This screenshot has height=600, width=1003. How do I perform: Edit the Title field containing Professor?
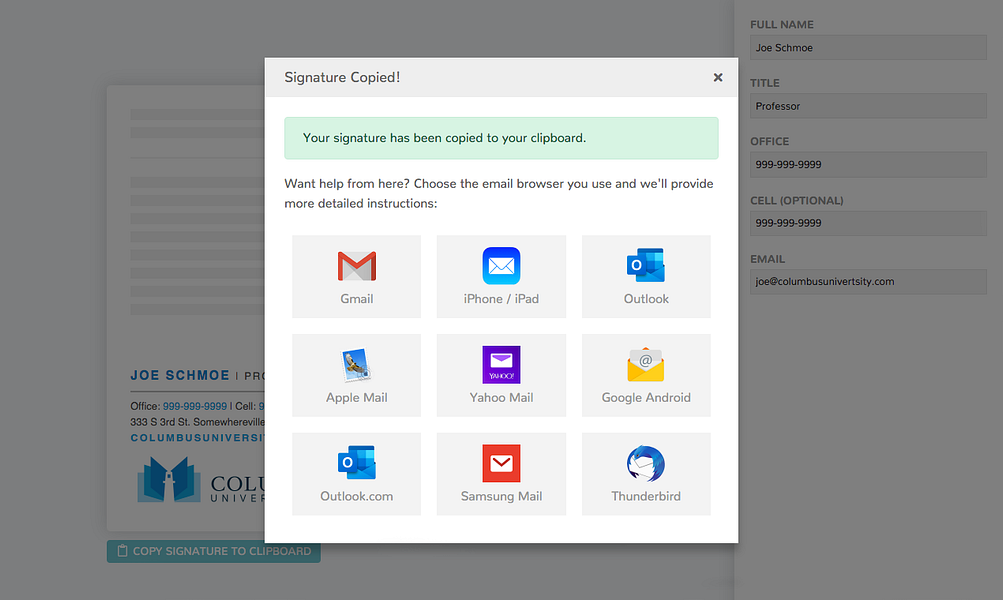pyautogui.click(x=868, y=106)
